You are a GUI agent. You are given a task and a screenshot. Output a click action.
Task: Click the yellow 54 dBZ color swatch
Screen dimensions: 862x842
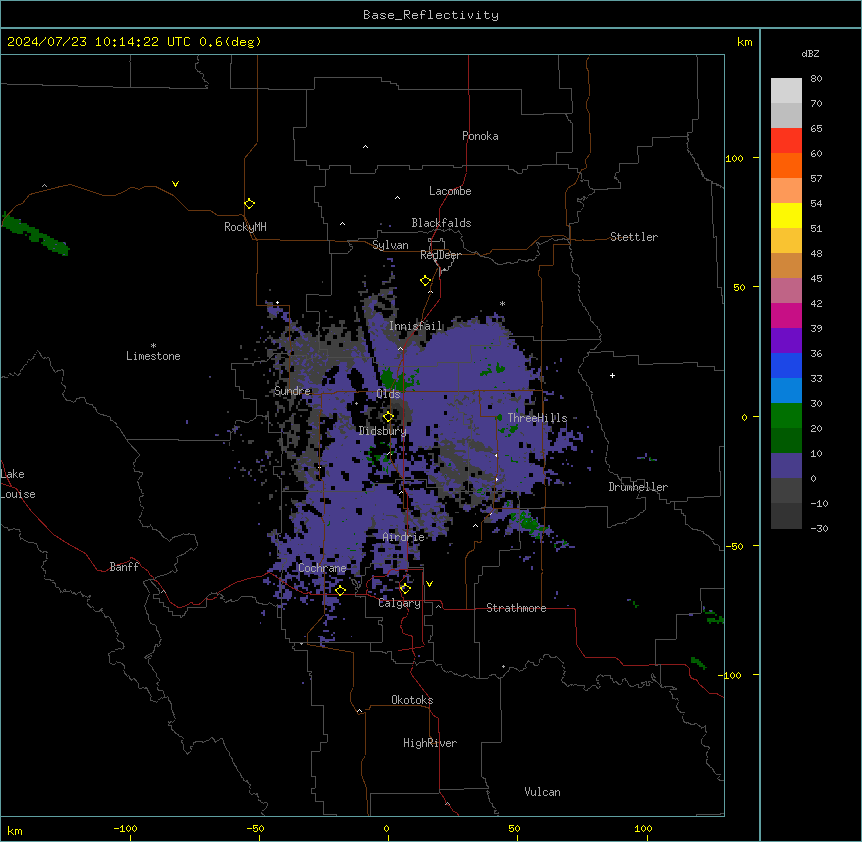click(x=786, y=215)
